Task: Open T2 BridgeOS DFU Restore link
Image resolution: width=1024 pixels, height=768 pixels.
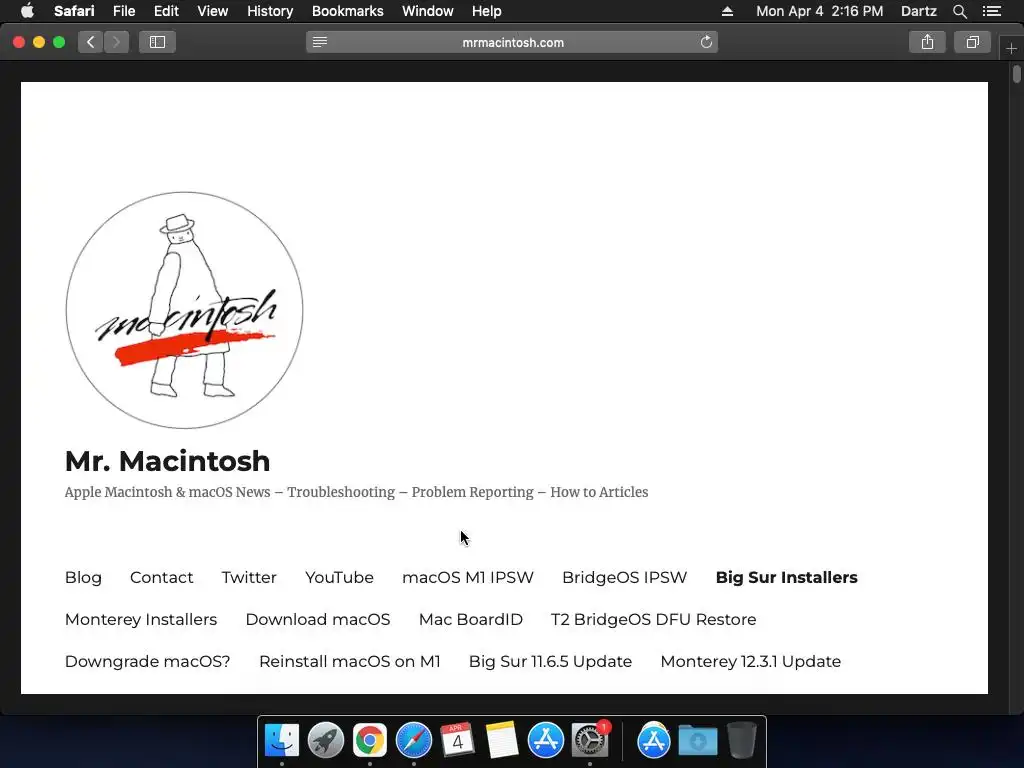Action: coord(653,619)
